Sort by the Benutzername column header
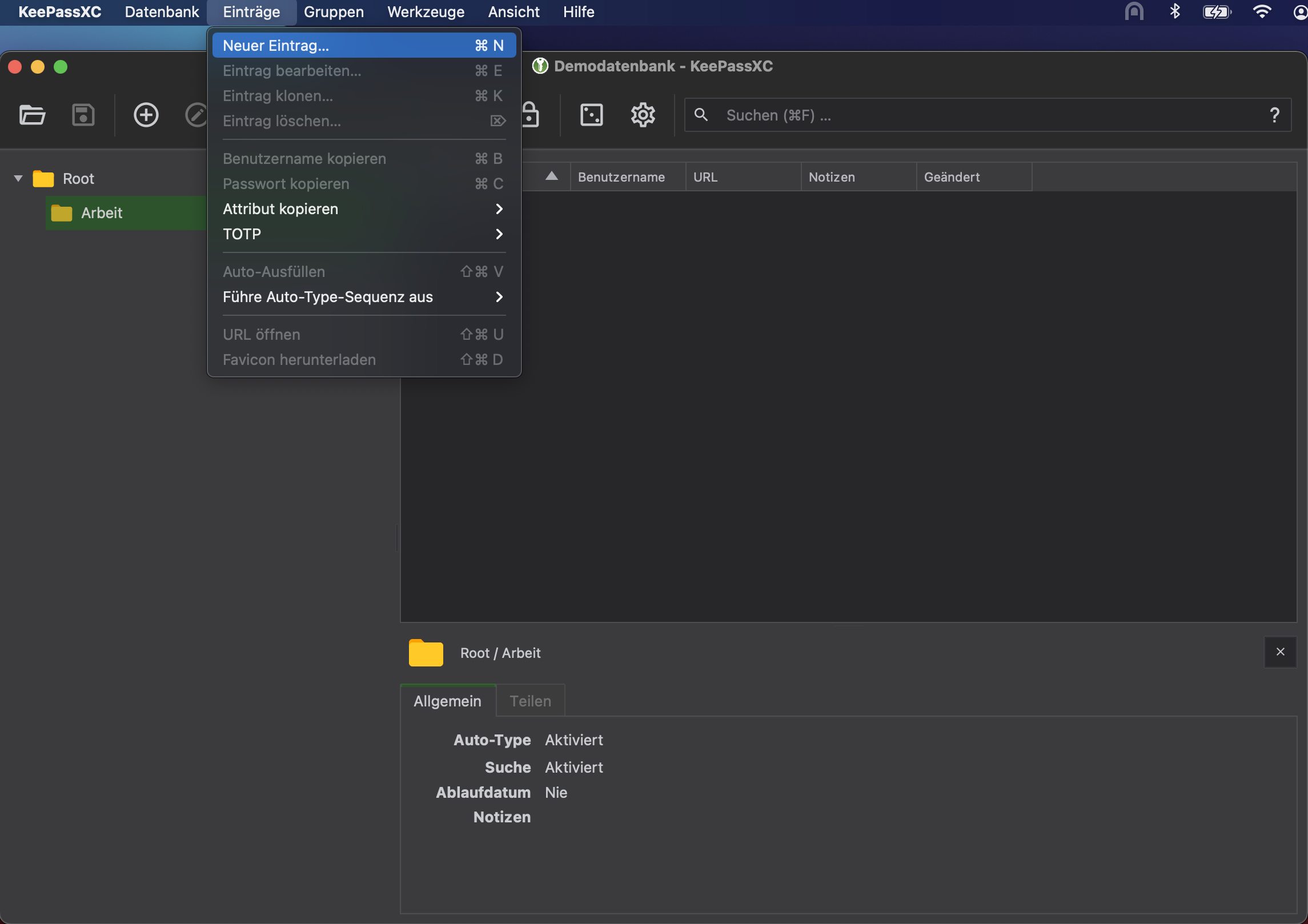Image resolution: width=1308 pixels, height=924 pixels. [621, 177]
